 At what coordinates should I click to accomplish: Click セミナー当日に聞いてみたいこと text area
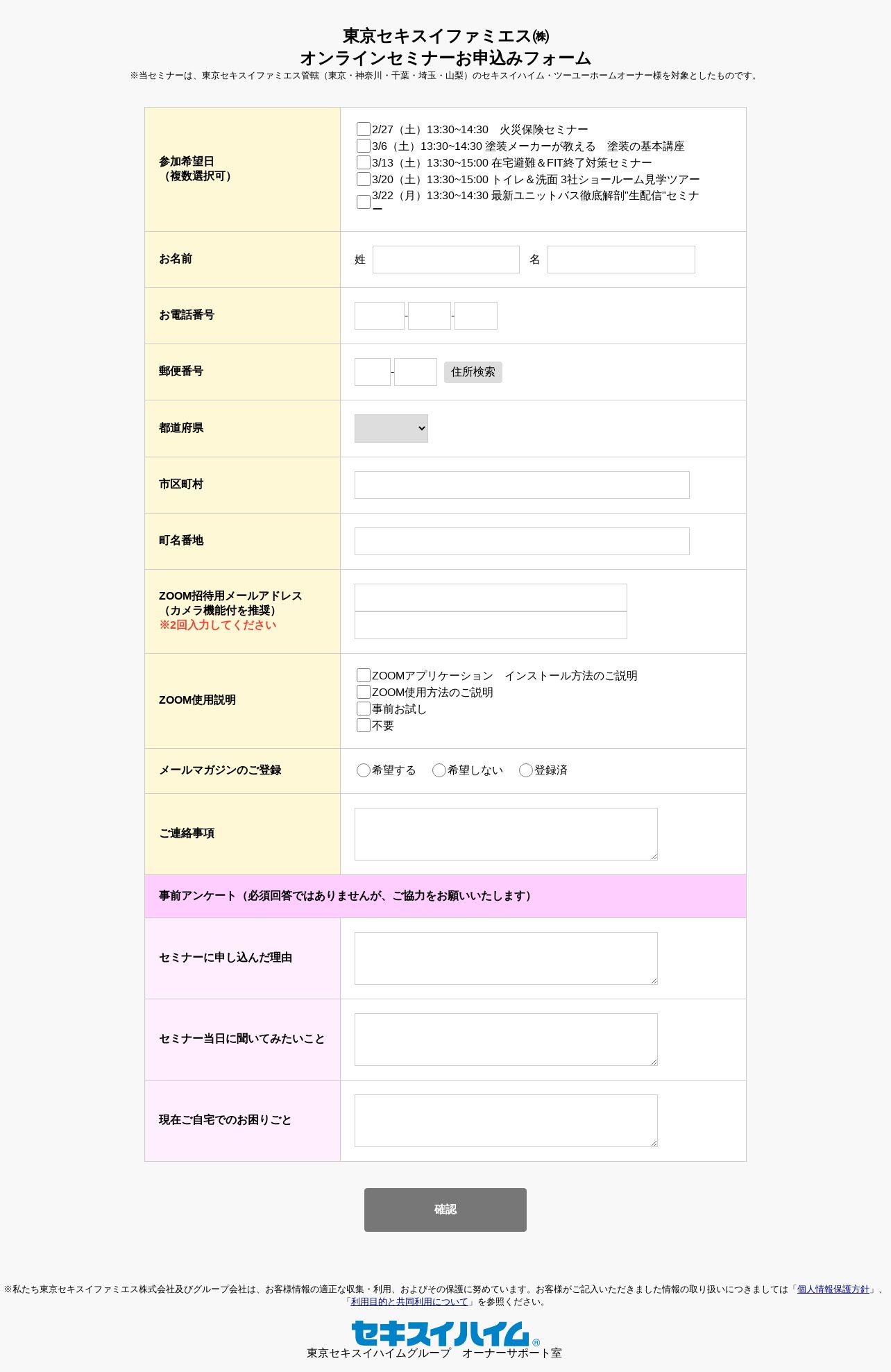(x=506, y=1040)
